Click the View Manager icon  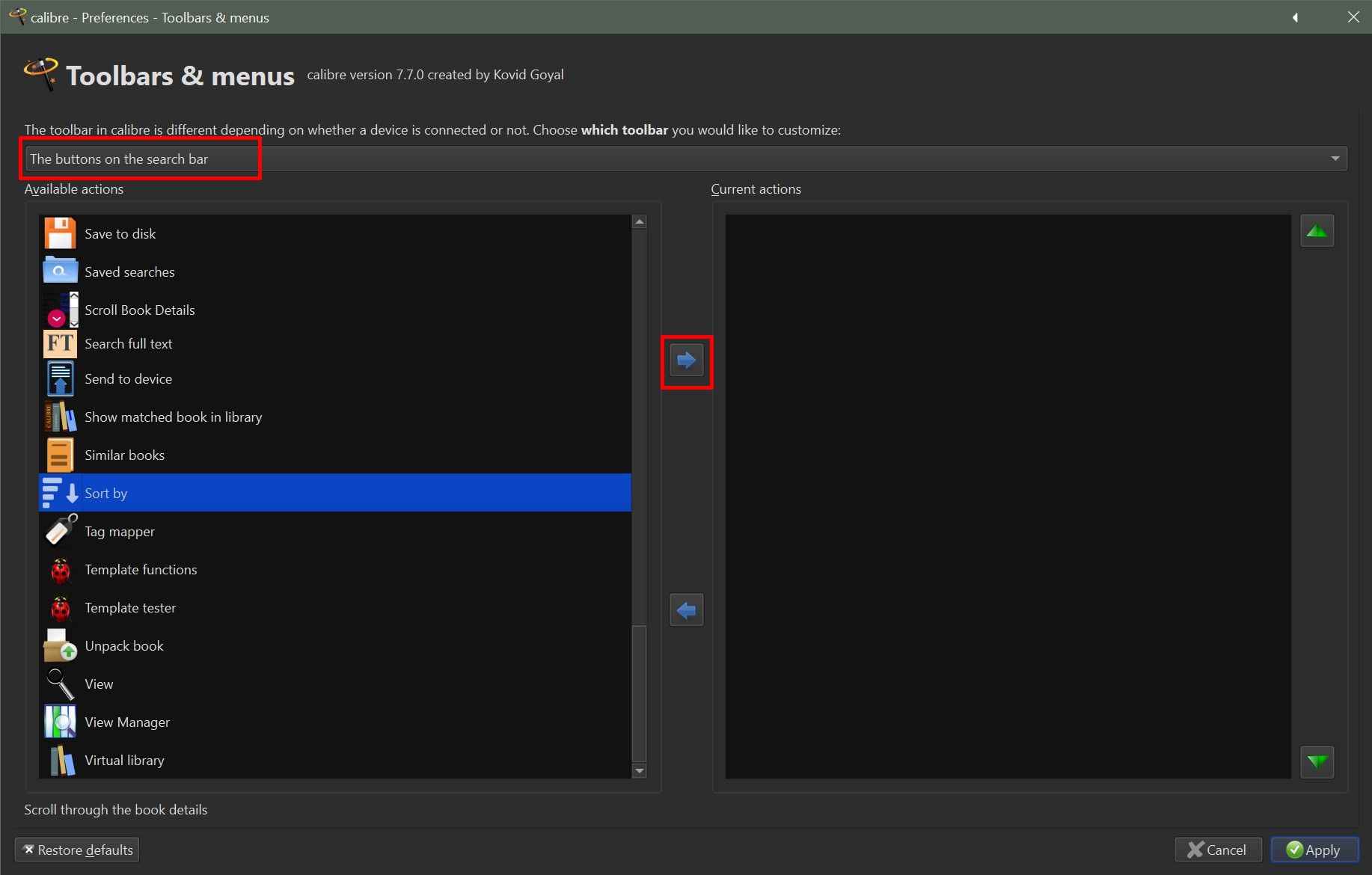(x=60, y=722)
